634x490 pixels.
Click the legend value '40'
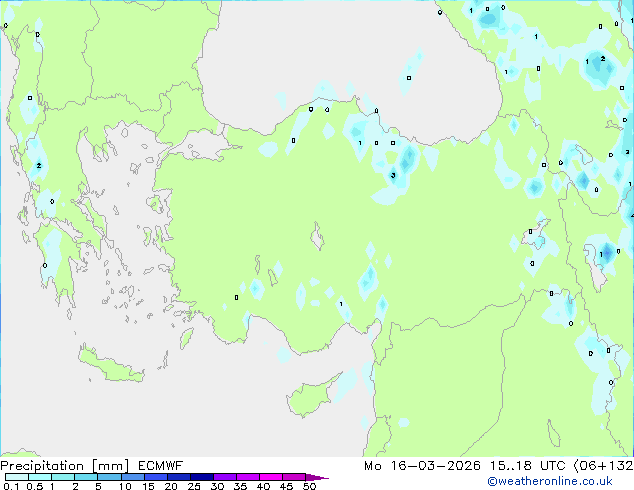pos(263,486)
